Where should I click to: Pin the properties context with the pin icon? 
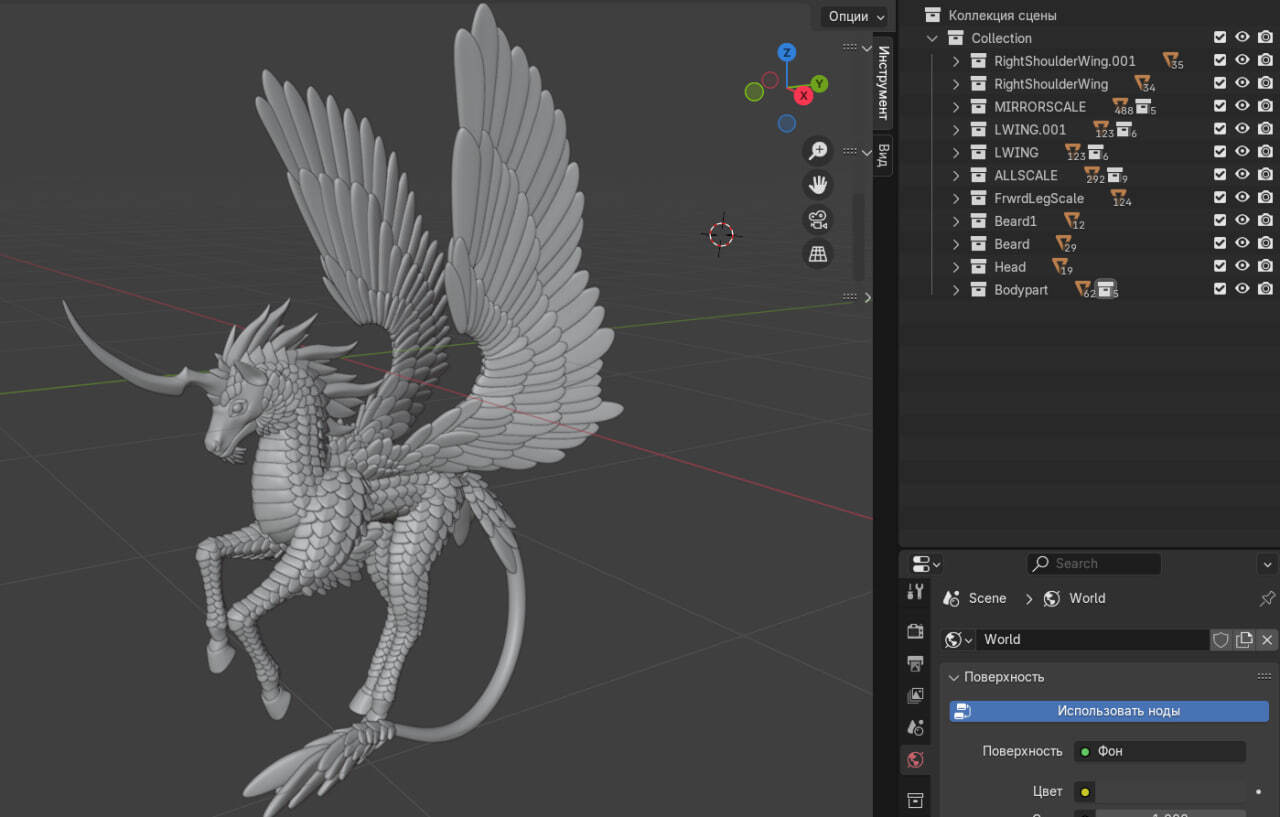pyautogui.click(x=1267, y=598)
